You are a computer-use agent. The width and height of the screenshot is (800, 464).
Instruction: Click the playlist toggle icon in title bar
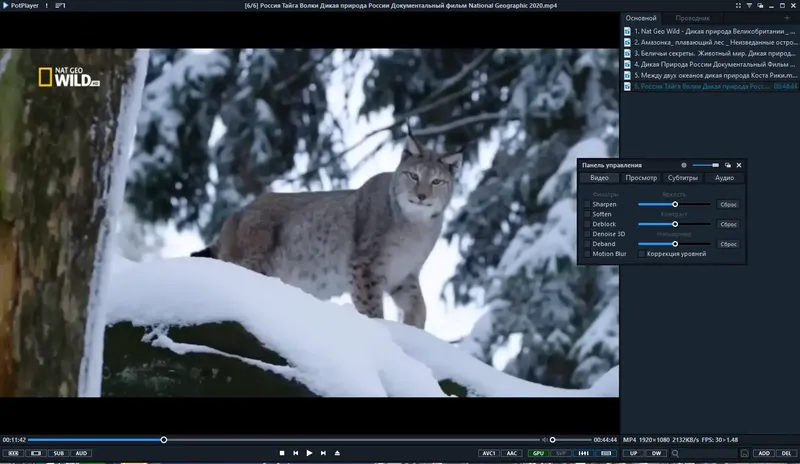[60, 6]
